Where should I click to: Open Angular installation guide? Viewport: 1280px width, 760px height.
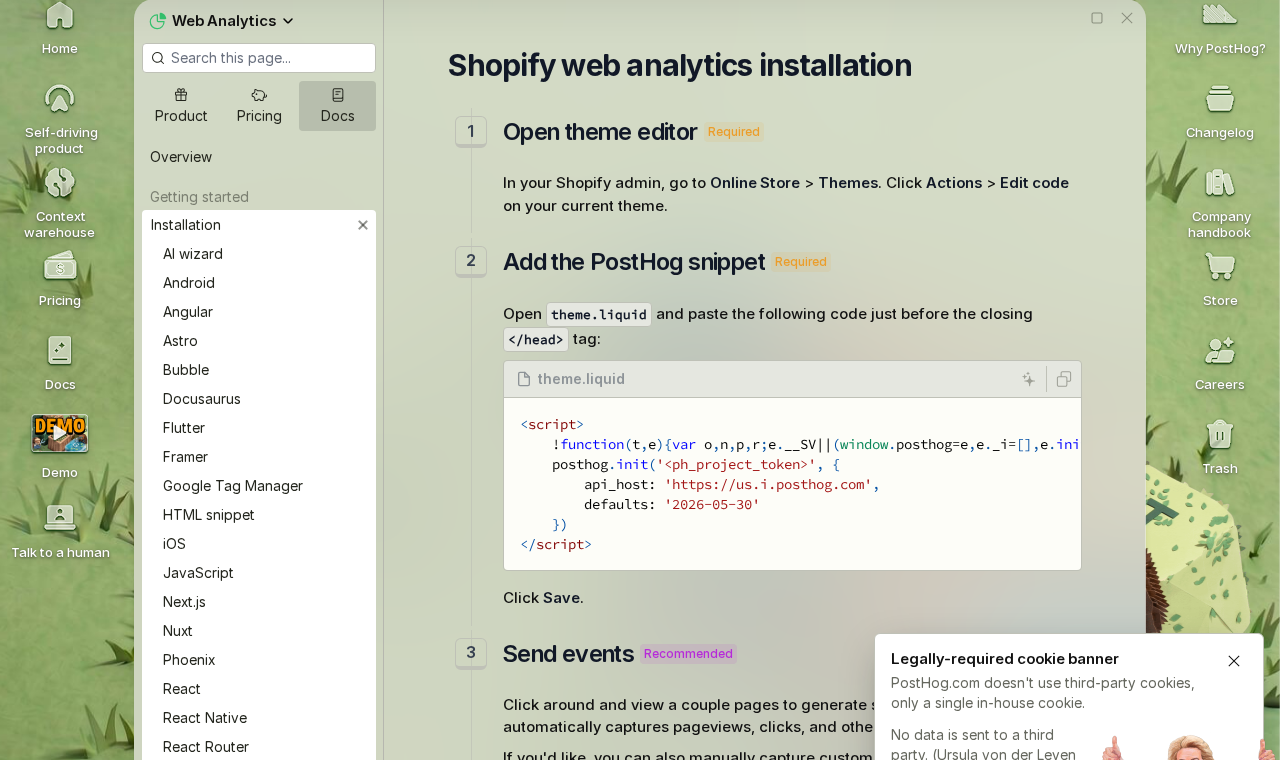click(188, 312)
